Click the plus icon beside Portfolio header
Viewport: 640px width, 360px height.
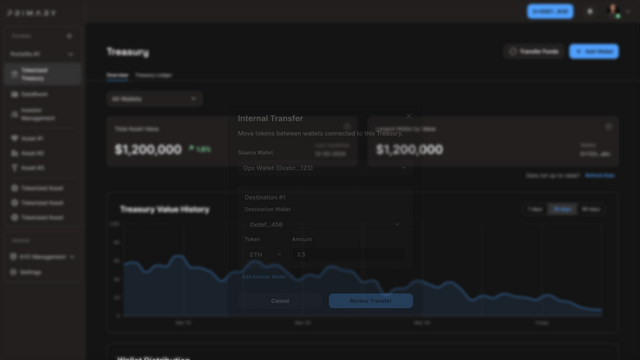pyautogui.click(x=69, y=36)
